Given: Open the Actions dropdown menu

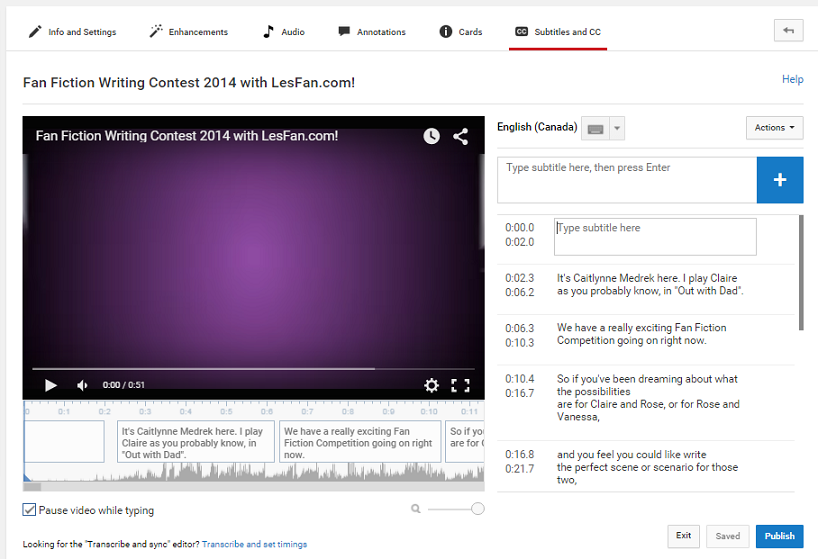Looking at the screenshot, I should click(775, 128).
